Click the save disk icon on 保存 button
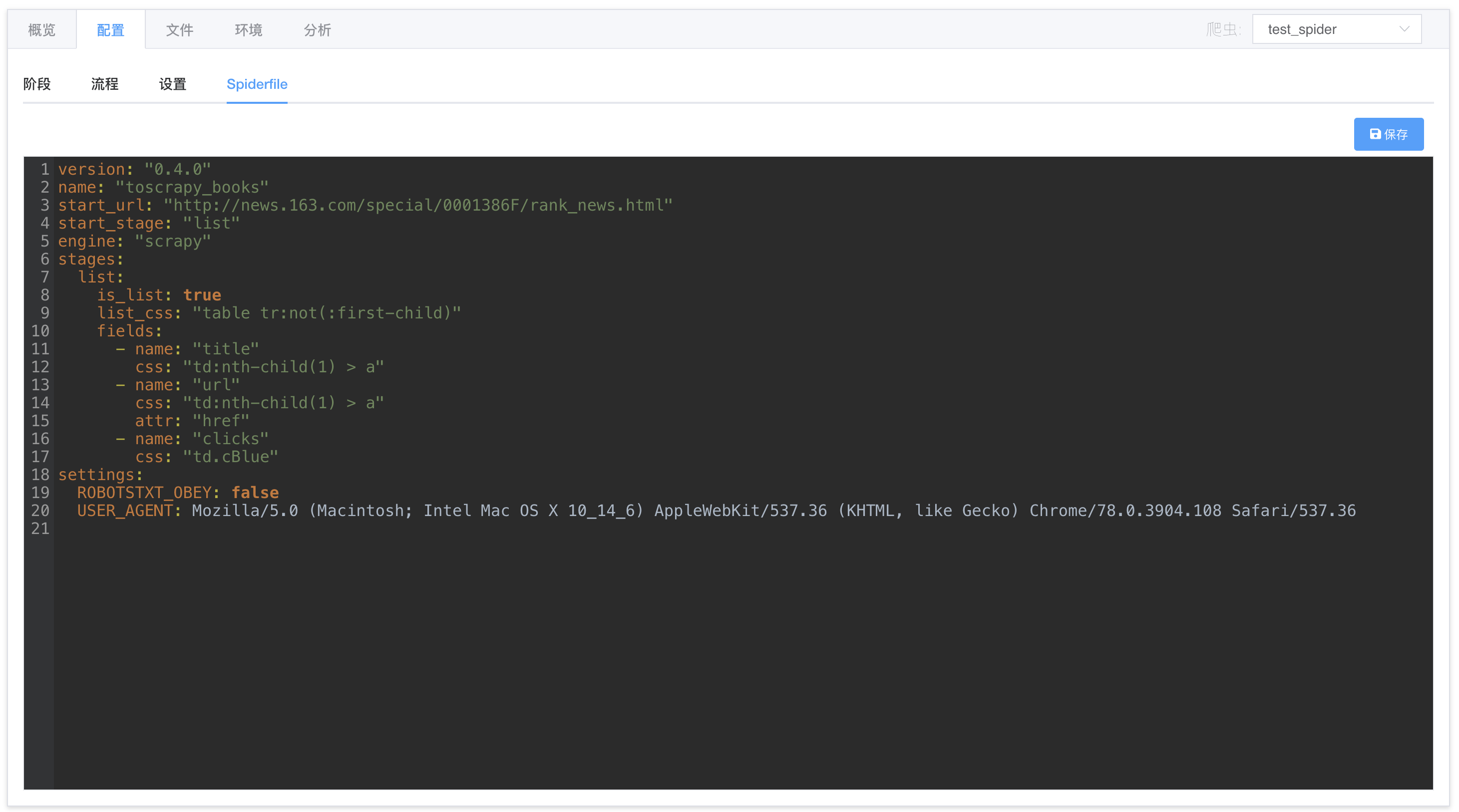The height and width of the screenshot is (812, 1459). pos(1375,134)
